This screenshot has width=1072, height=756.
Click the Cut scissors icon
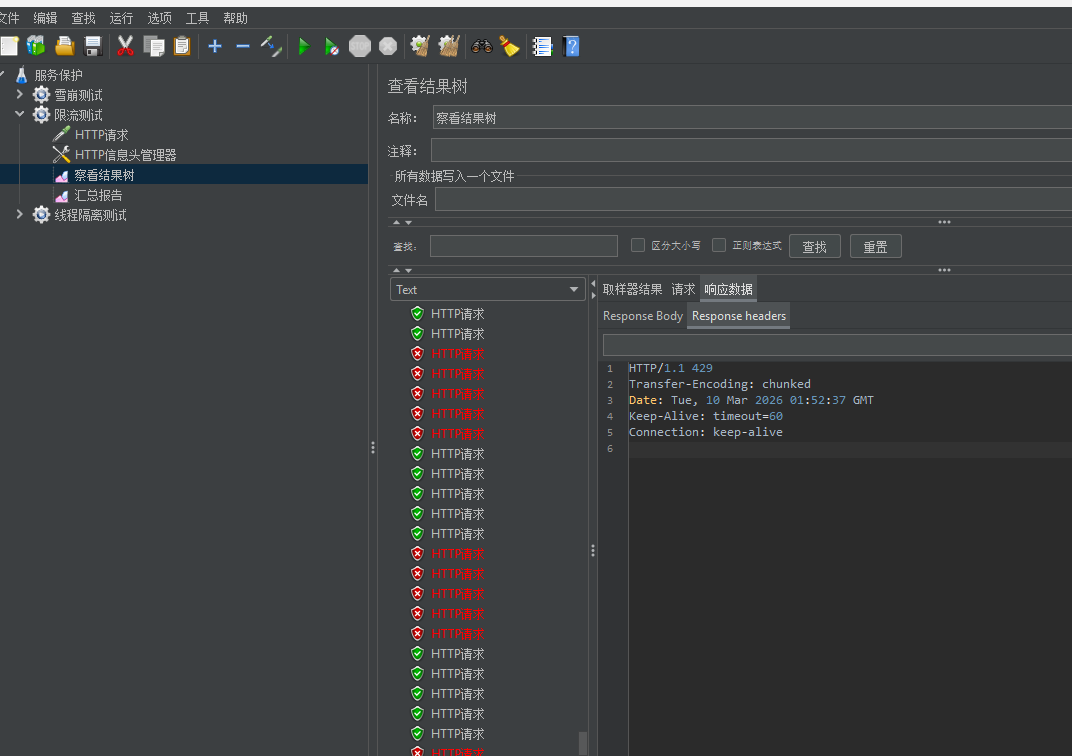click(x=125, y=46)
